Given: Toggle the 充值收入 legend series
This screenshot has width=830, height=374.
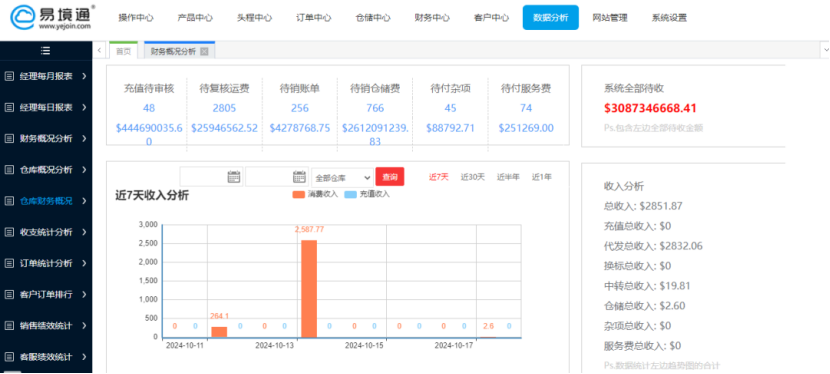Looking at the screenshot, I should pyautogui.click(x=367, y=194).
